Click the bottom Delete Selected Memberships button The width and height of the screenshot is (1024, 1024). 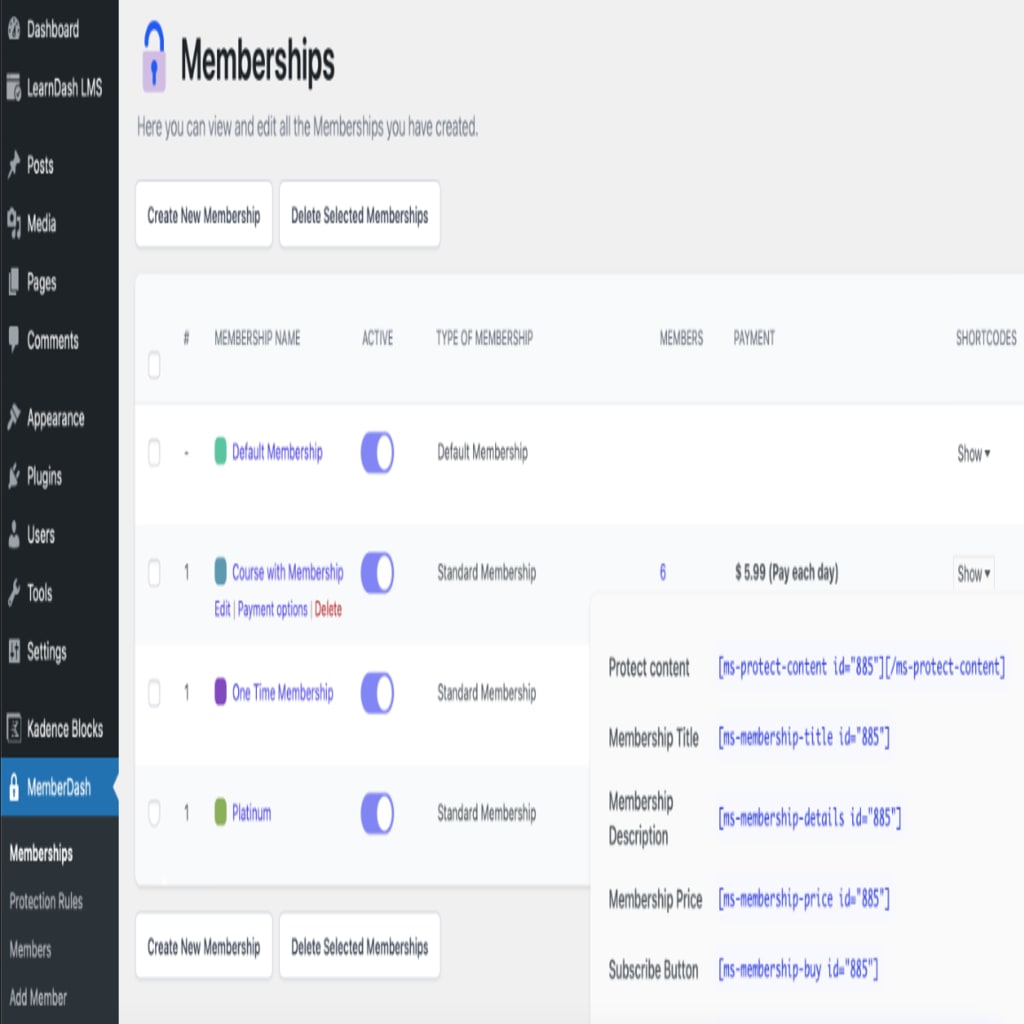[360, 946]
